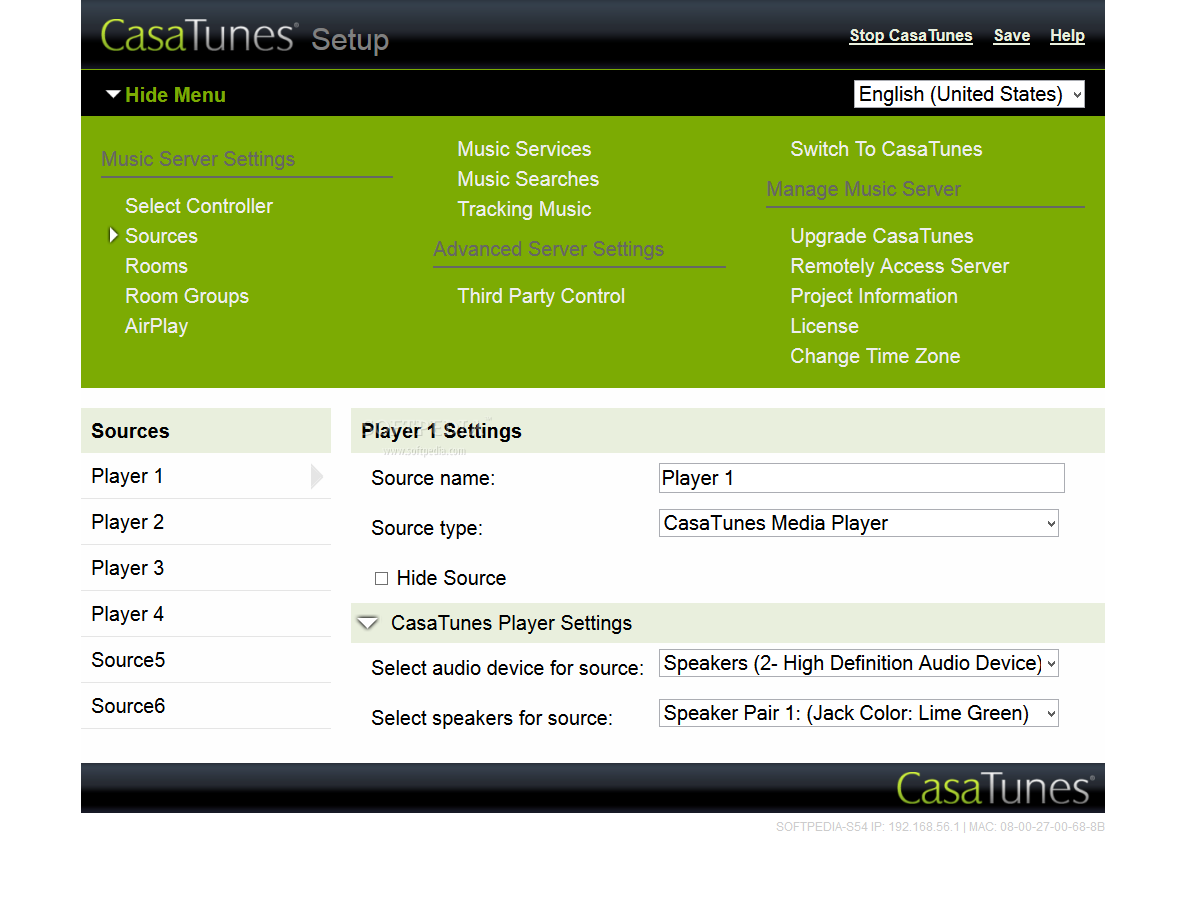Click Hide Menu to collapse the menu
The width and height of the screenshot is (1186, 918).
pyautogui.click(x=175, y=95)
